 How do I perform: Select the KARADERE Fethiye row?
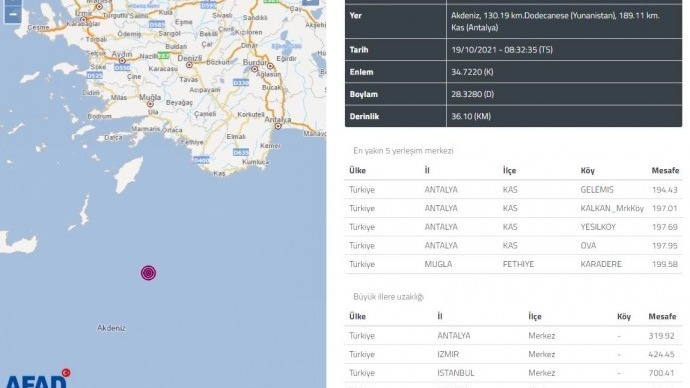coord(514,264)
